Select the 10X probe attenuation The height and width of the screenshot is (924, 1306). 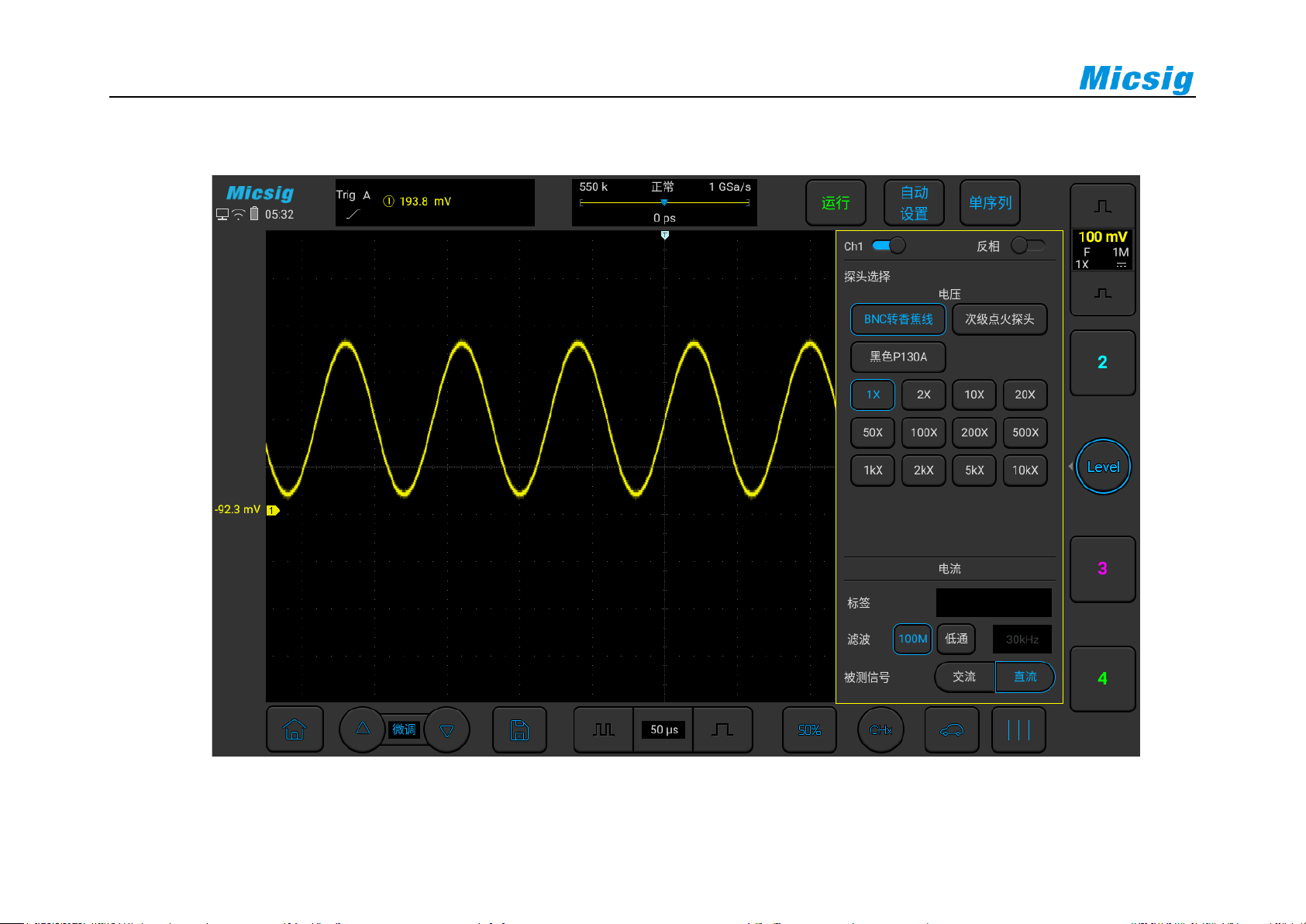974,395
